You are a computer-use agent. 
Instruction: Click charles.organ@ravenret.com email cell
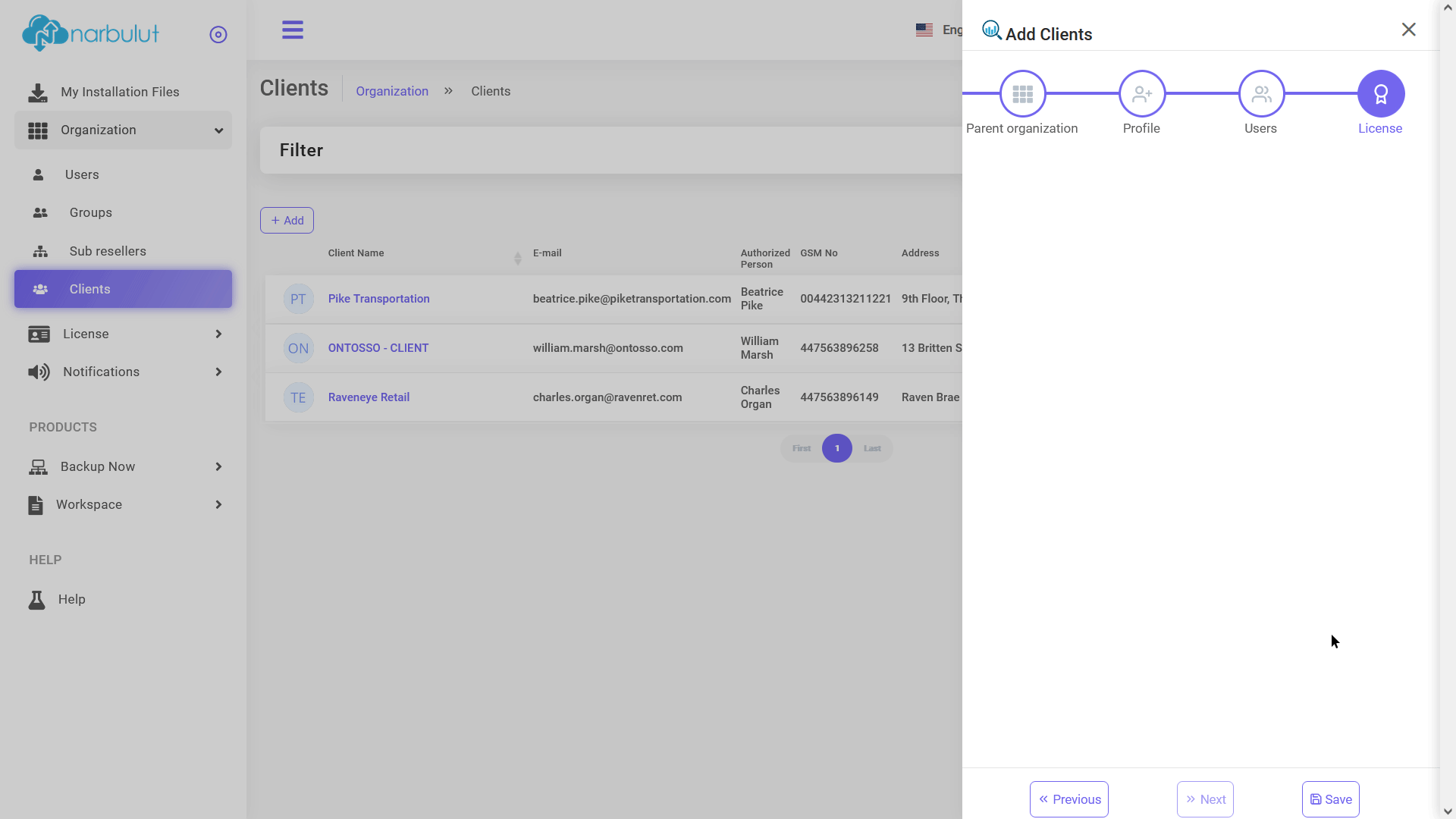pyautogui.click(x=607, y=397)
